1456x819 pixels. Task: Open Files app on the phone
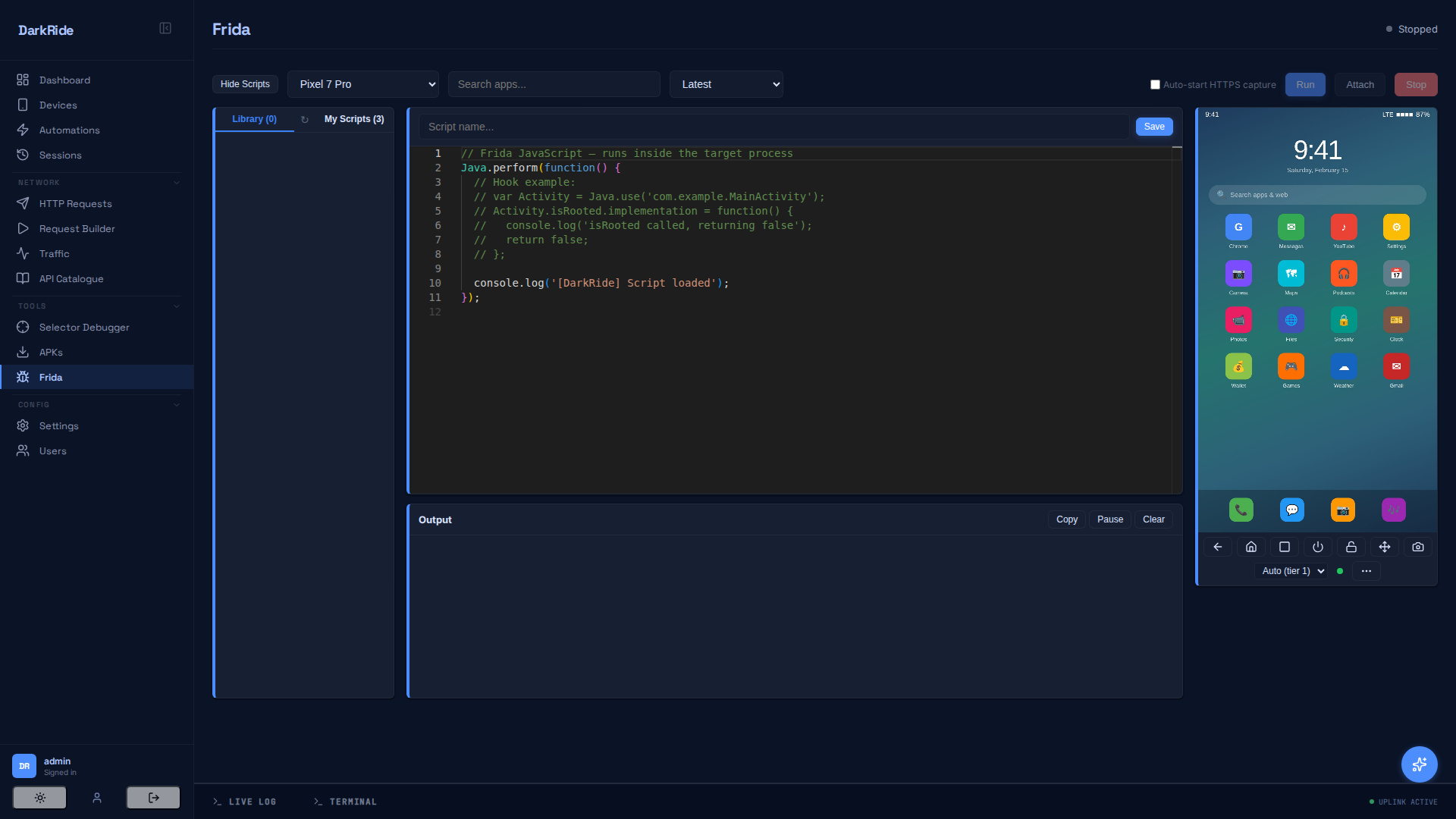[1291, 320]
